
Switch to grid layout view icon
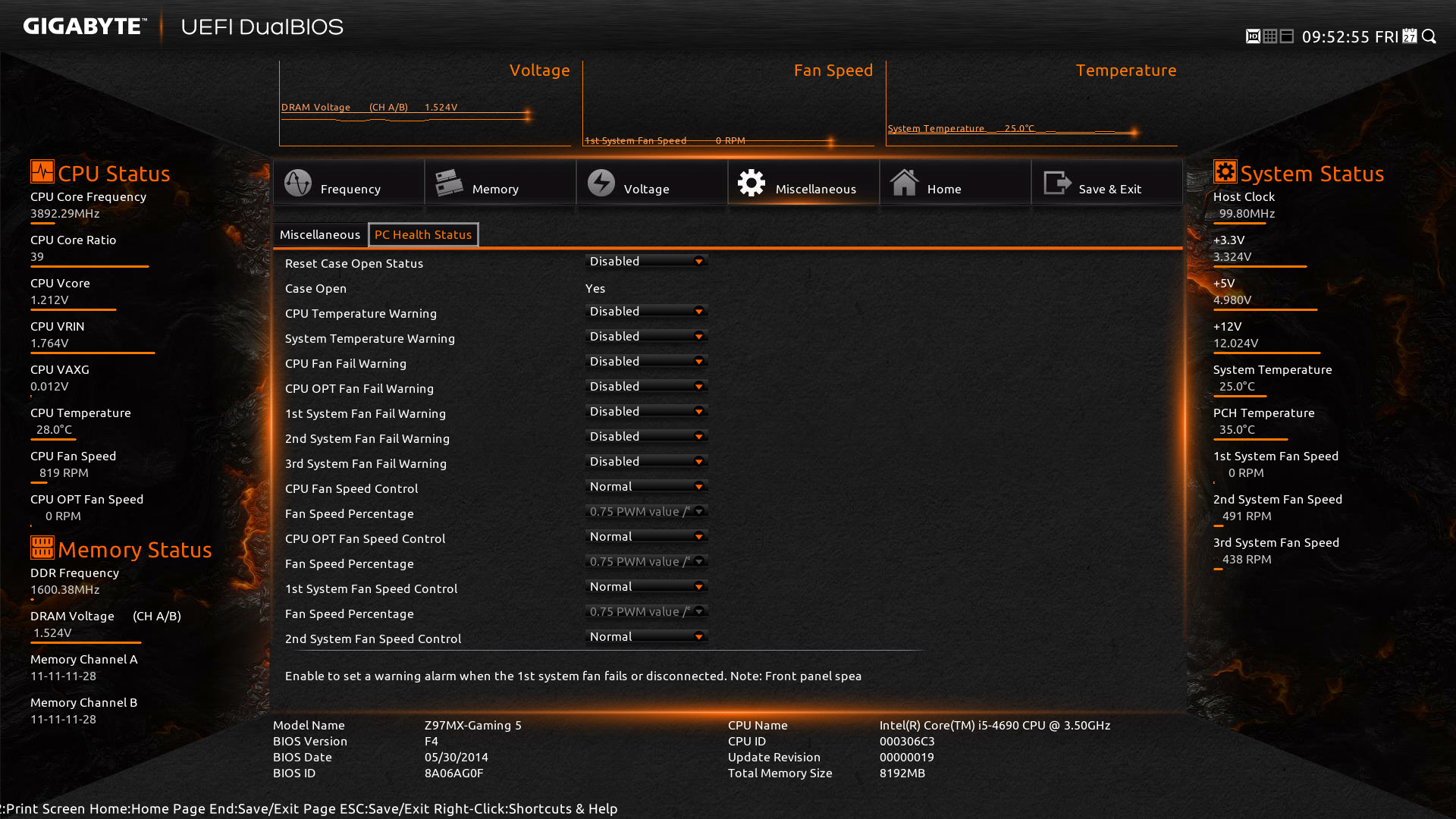pyautogui.click(x=1270, y=36)
